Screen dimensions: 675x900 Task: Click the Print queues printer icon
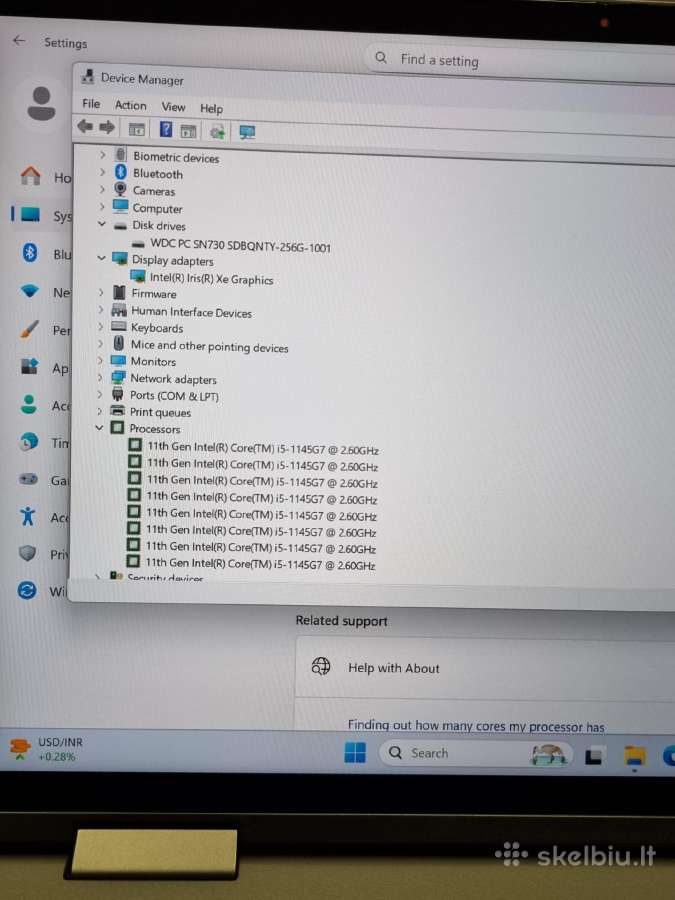[x=117, y=410]
